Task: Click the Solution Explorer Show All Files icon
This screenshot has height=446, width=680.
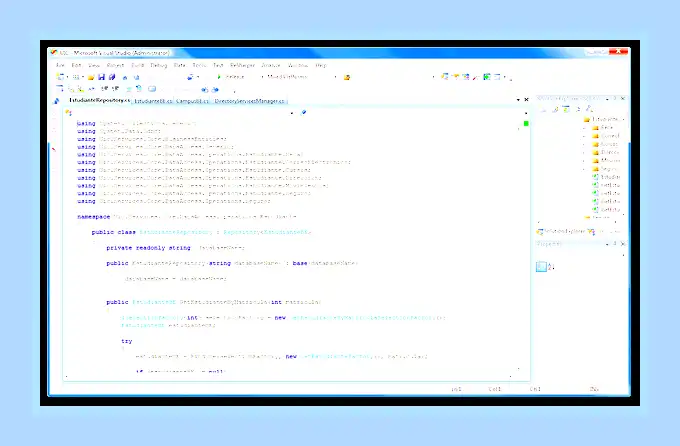Action: (555, 109)
